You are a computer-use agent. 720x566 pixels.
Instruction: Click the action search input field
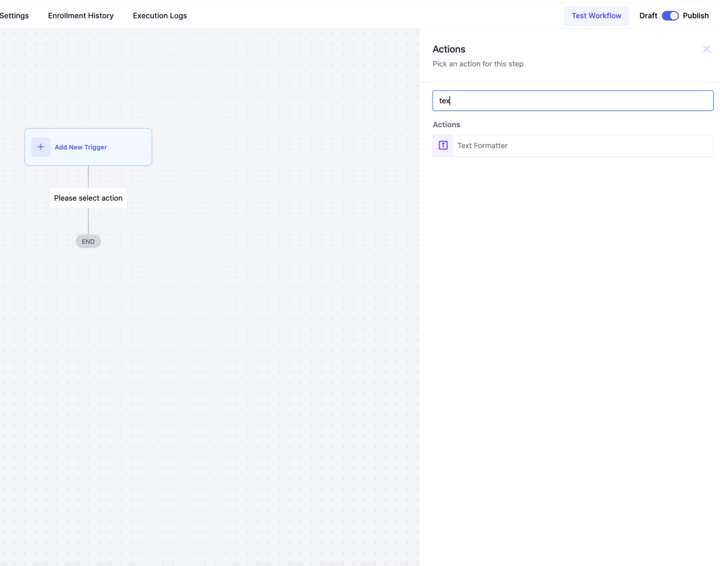(x=573, y=101)
